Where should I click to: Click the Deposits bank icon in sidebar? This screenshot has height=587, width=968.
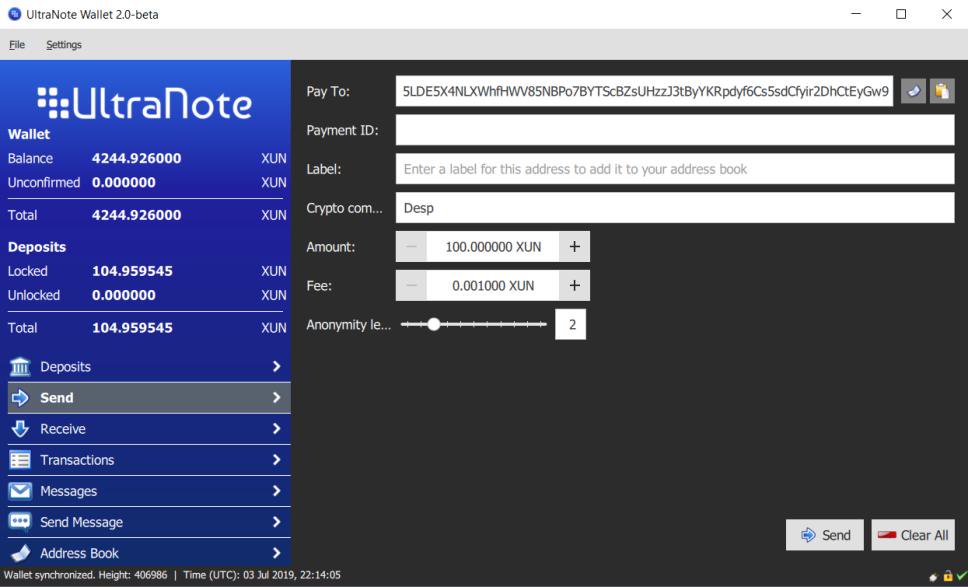point(20,367)
